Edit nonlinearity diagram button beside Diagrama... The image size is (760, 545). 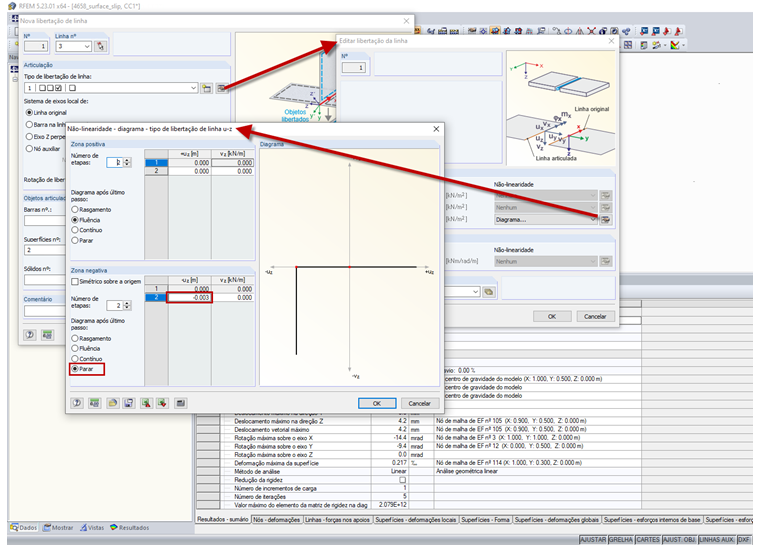(x=605, y=220)
